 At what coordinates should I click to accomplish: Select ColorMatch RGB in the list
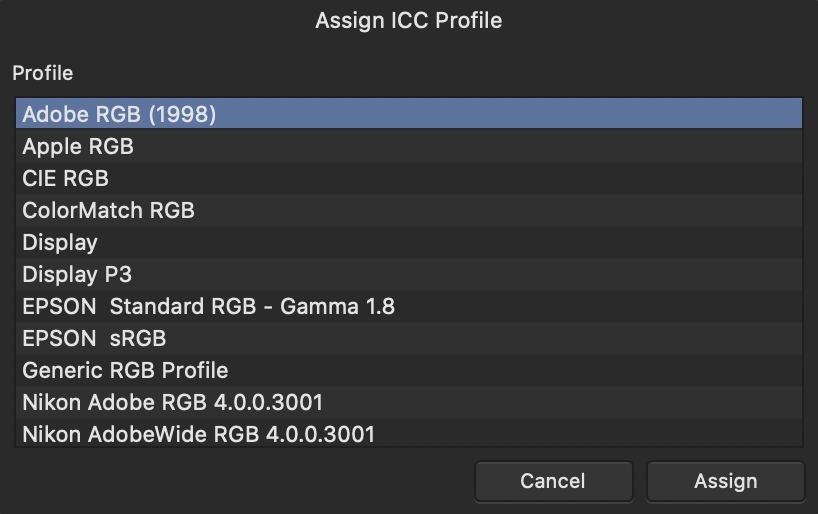point(108,210)
